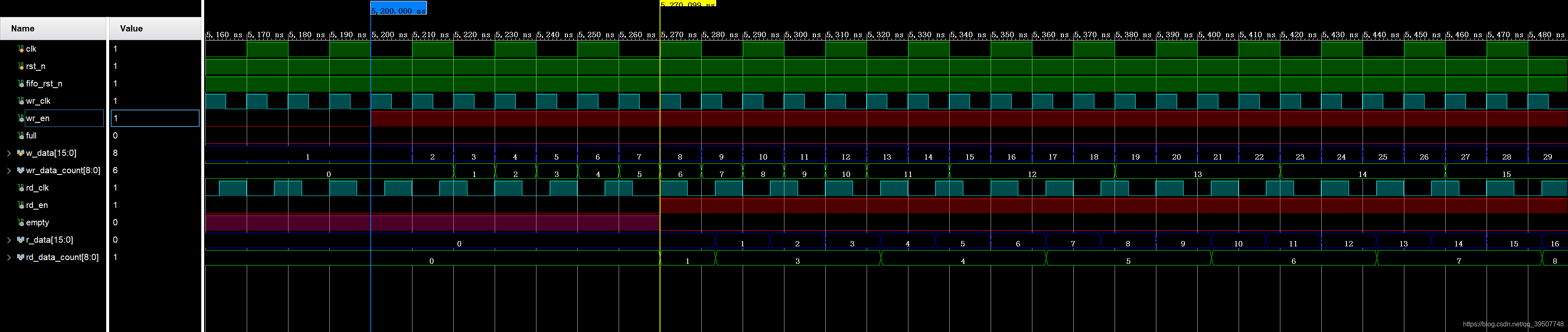The image size is (1568, 332).
Task: Select the fifo_rst_n signal row
Action: click(x=53, y=84)
